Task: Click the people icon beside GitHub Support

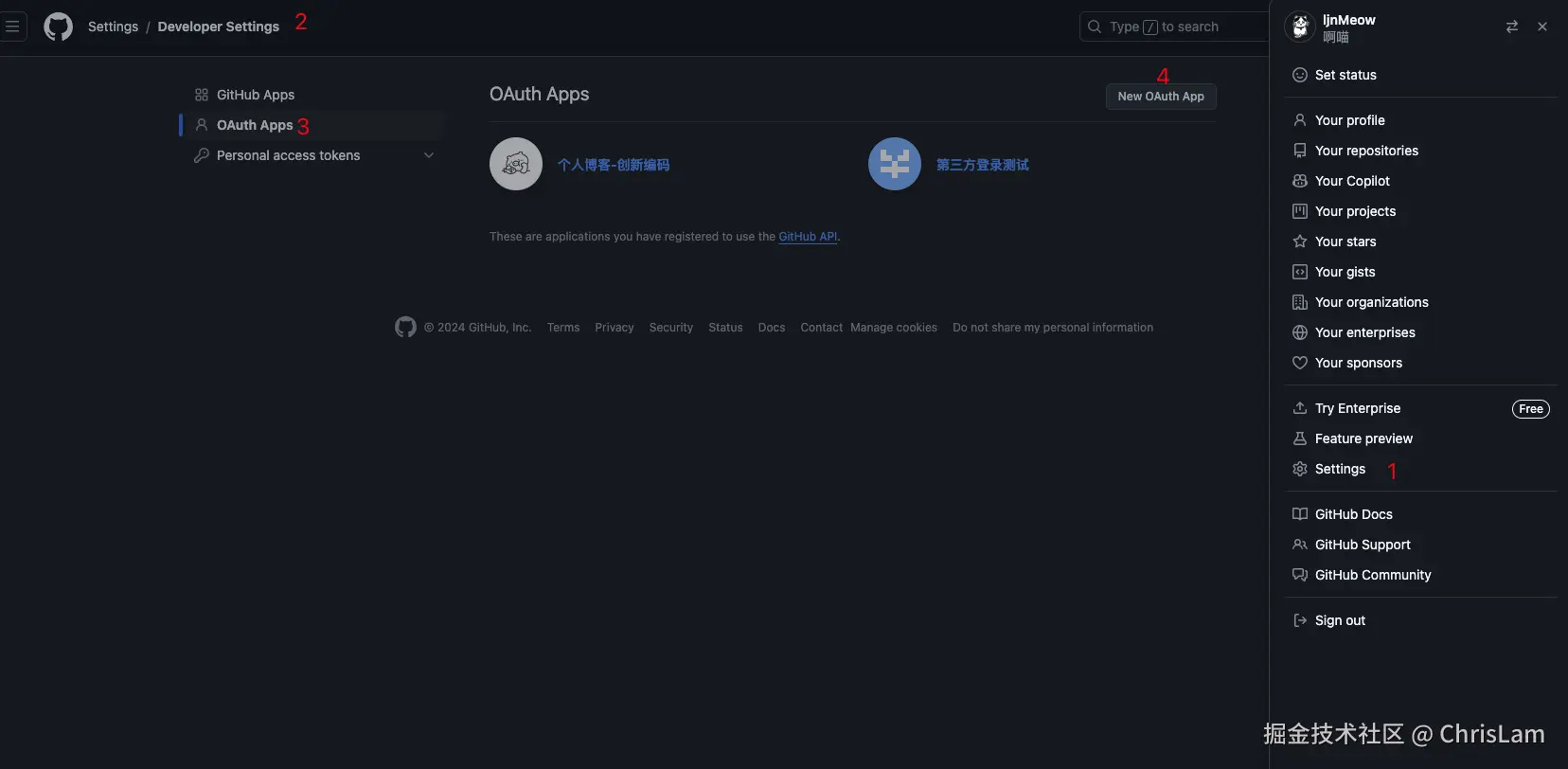Action: (x=1300, y=545)
